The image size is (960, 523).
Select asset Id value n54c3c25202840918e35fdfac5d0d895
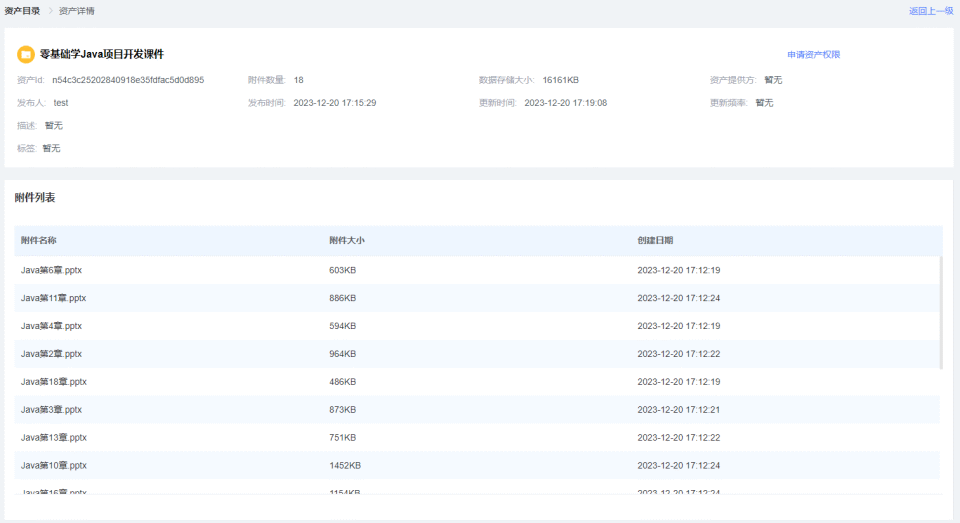coord(128,80)
